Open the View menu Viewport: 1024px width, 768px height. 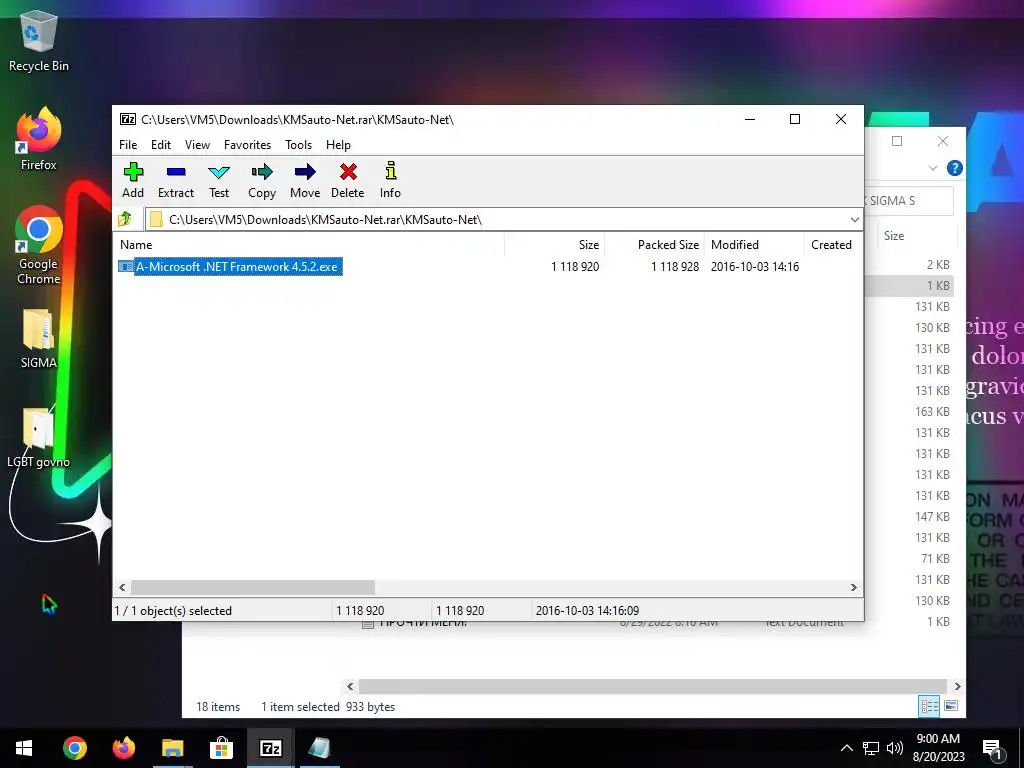click(x=197, y=145)
